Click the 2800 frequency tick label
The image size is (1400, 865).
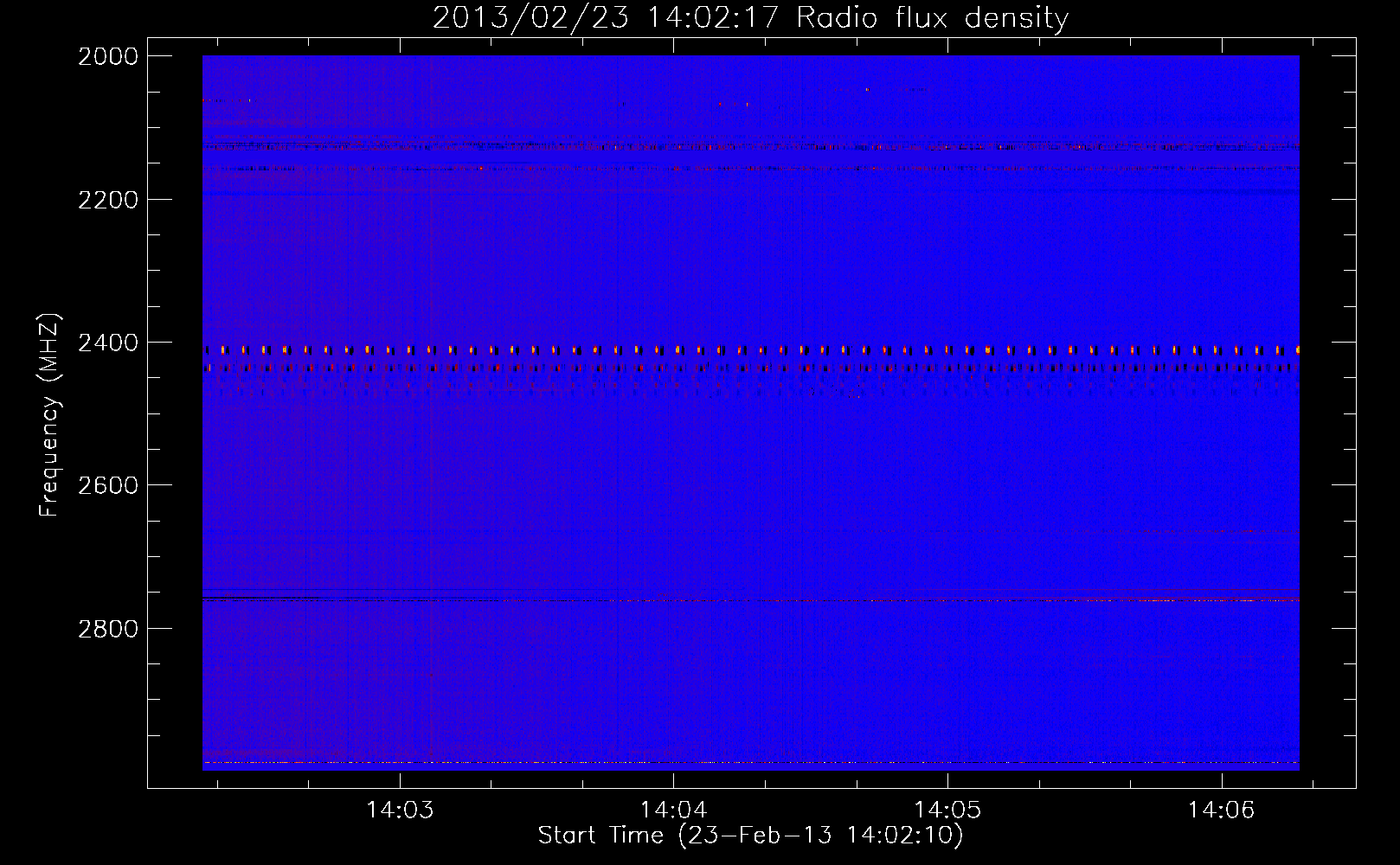coord(108,628)
